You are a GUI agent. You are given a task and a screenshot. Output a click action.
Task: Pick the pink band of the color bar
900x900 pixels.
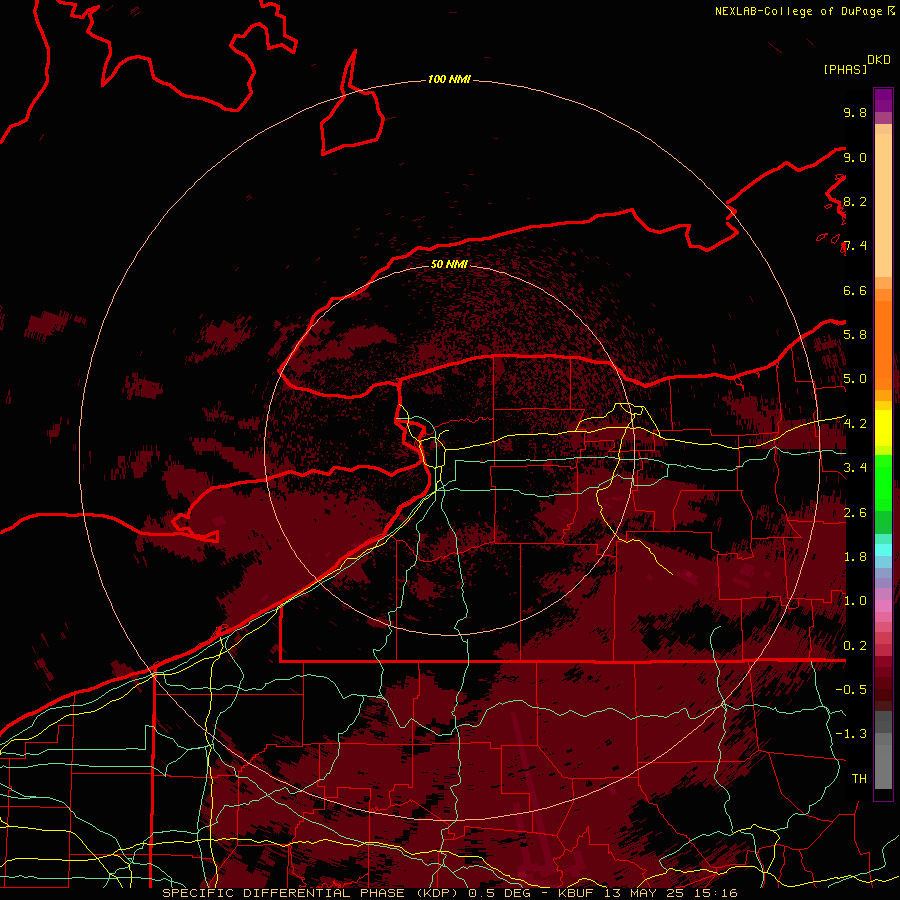point(883,606)
